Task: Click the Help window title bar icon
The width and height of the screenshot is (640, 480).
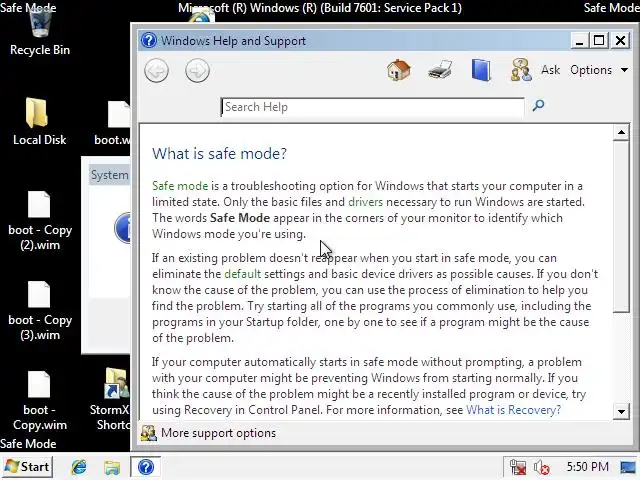Action: pos(149,40)
